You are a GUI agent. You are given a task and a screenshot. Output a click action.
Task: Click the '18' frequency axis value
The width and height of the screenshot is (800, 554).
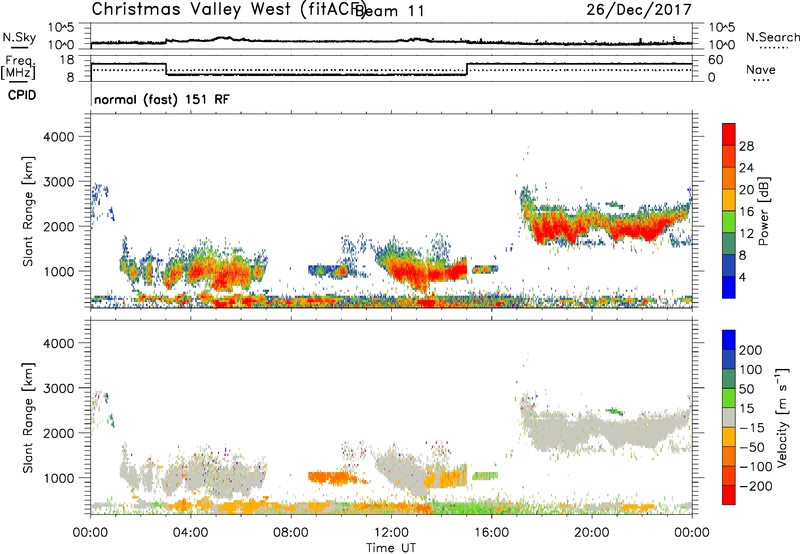pos(67,60)
